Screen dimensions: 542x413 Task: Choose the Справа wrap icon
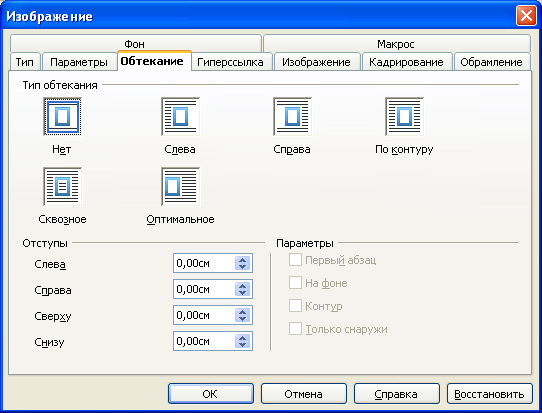(292, 117)
